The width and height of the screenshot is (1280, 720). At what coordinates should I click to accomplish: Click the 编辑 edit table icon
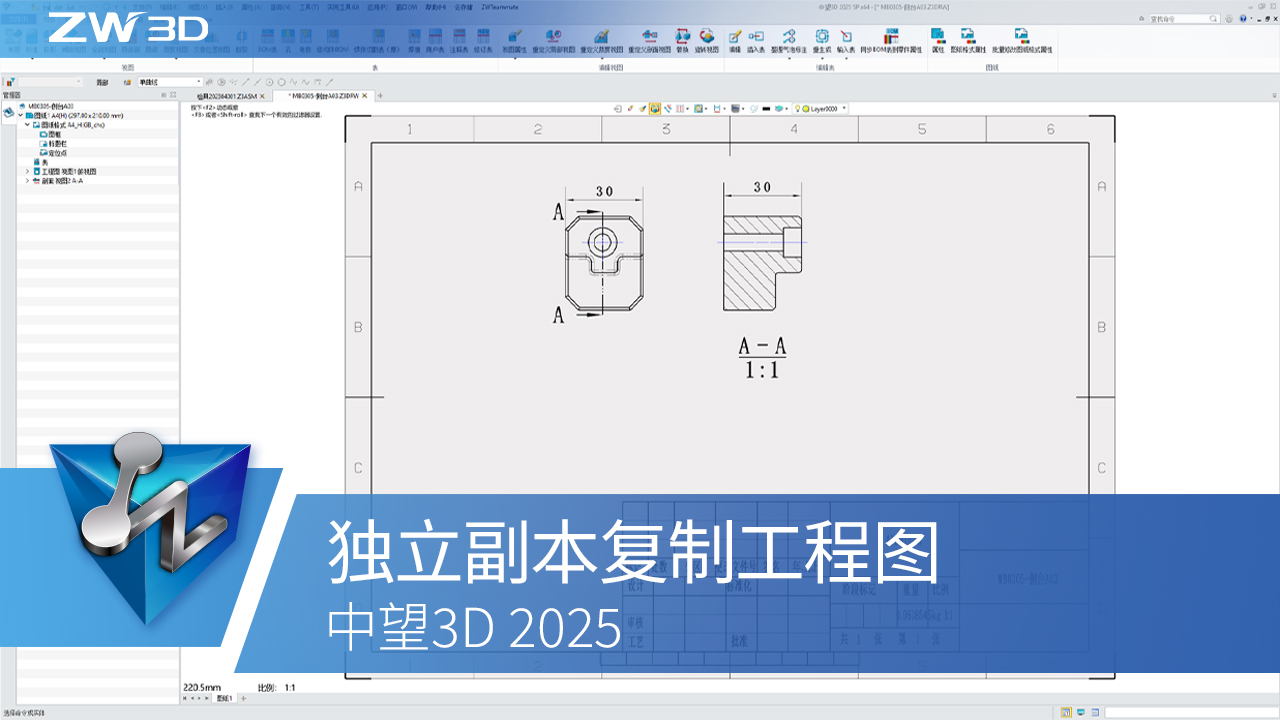[x=735, y=37]
